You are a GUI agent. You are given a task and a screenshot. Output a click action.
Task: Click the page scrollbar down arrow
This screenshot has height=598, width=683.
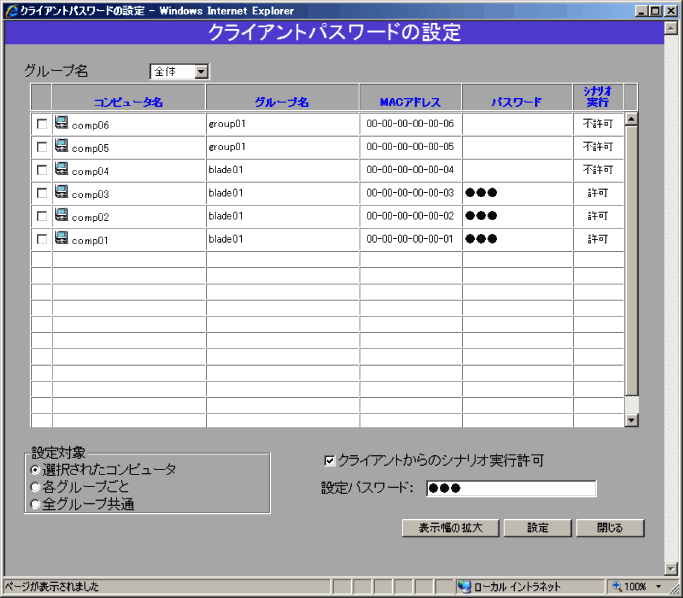[671, 568]
